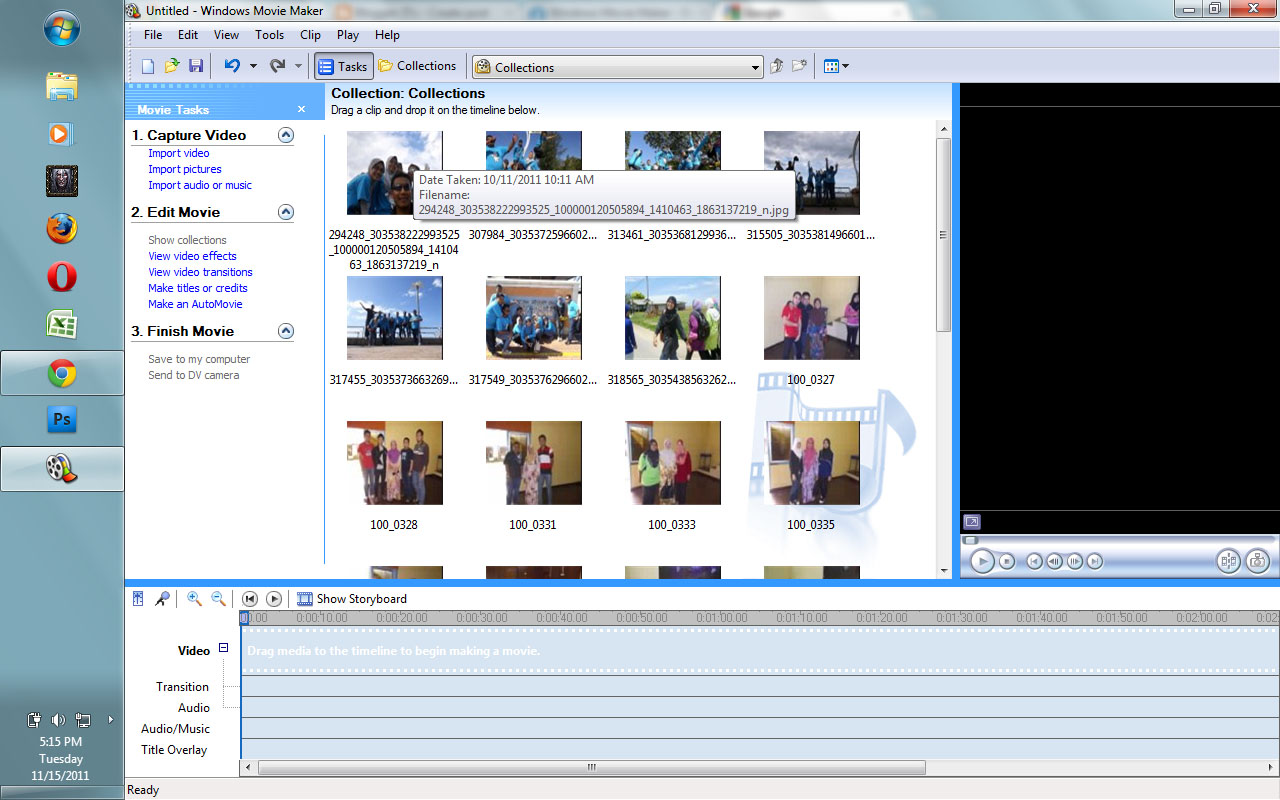Go up one collection level
The width and height of the screenshot is (1280, 800).
click(777, 66)
